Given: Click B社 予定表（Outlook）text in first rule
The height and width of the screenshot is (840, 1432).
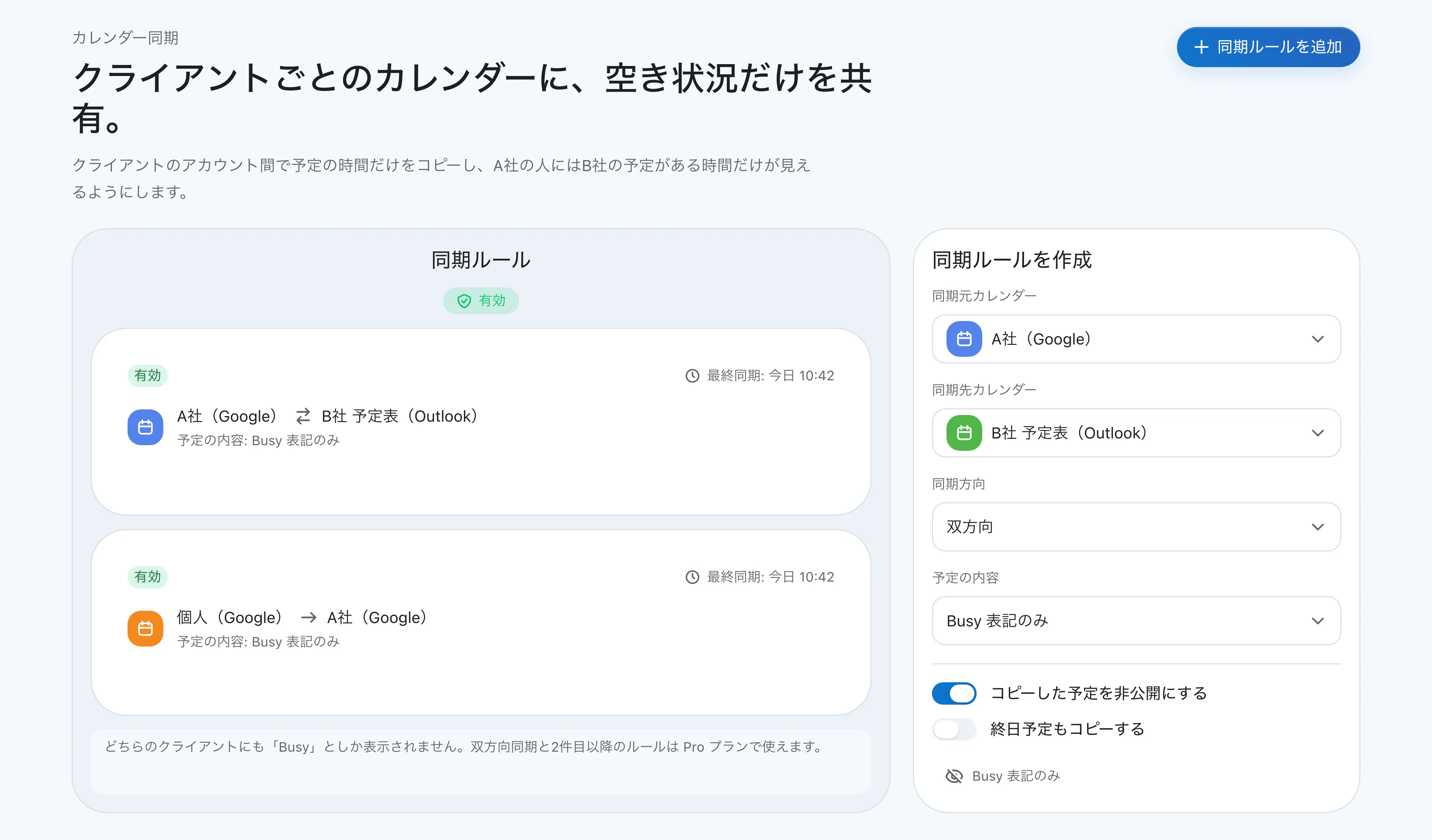Looking at the screenshot, I should (x=399, y=416).
